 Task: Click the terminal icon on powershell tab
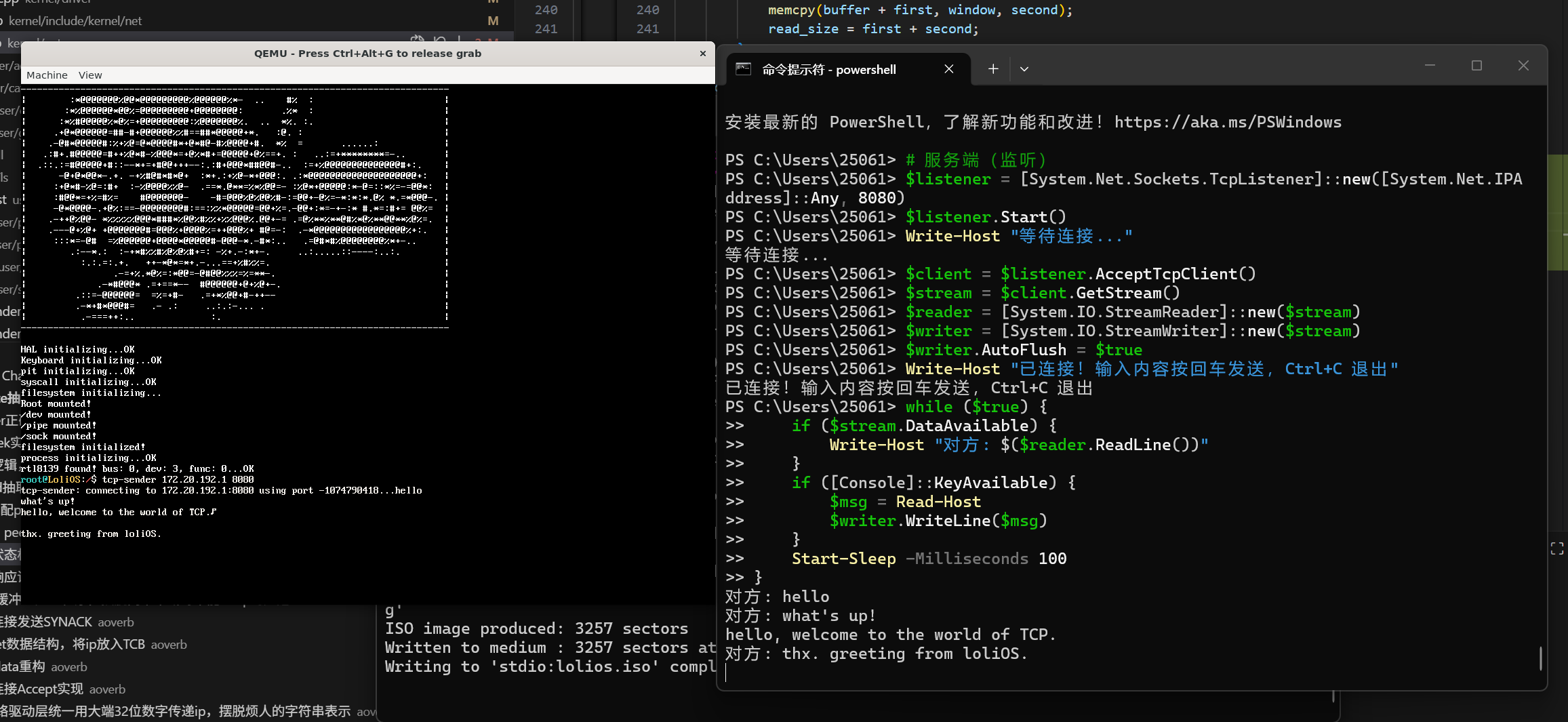[743, 69]
